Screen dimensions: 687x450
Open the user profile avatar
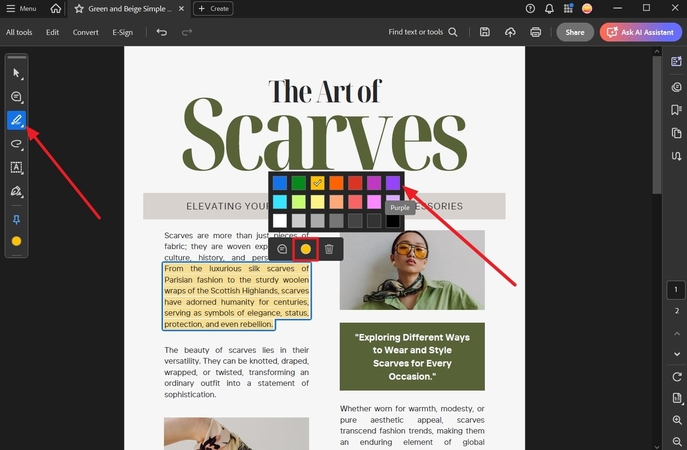587,8
